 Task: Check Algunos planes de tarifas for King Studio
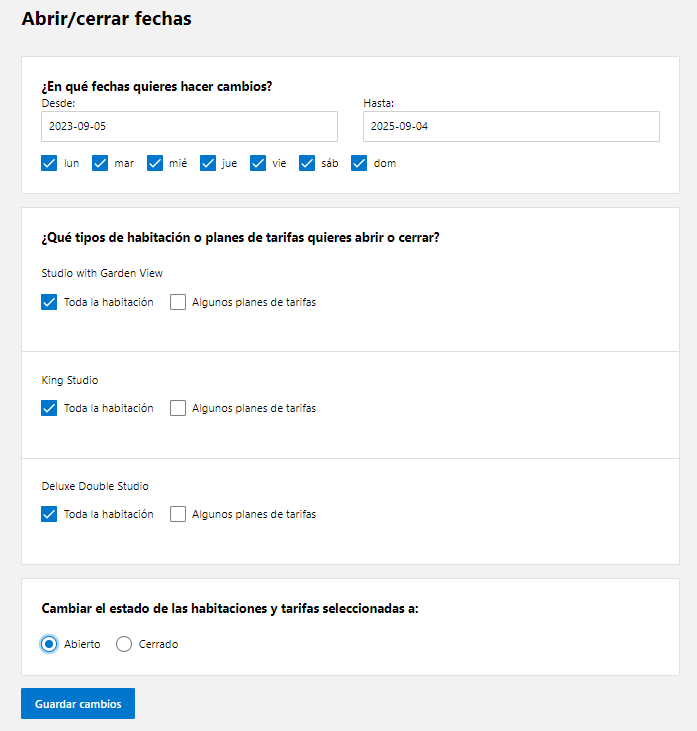178,408
